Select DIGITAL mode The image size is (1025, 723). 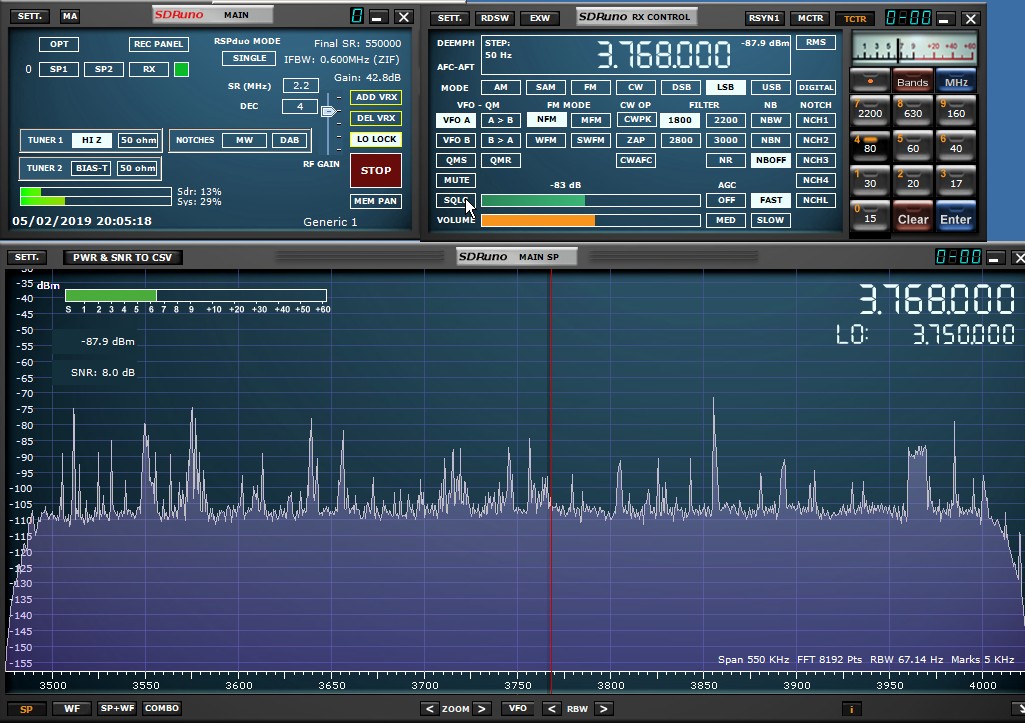click(x=816, y=88)
